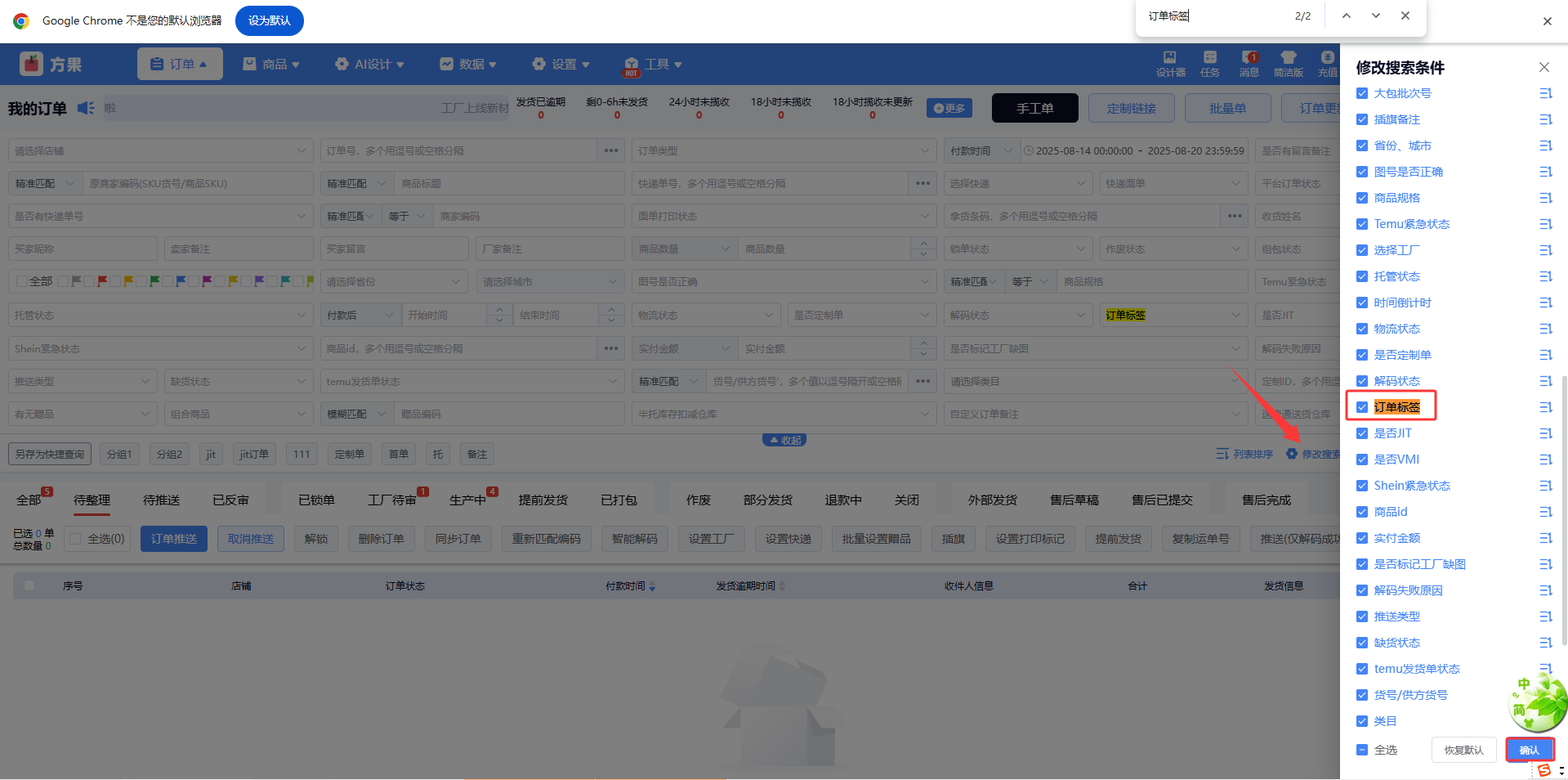The width and height of the screenshot is (1568, 780).
Task: Close the Chrome find bar
Action: tap(1405, 16)
